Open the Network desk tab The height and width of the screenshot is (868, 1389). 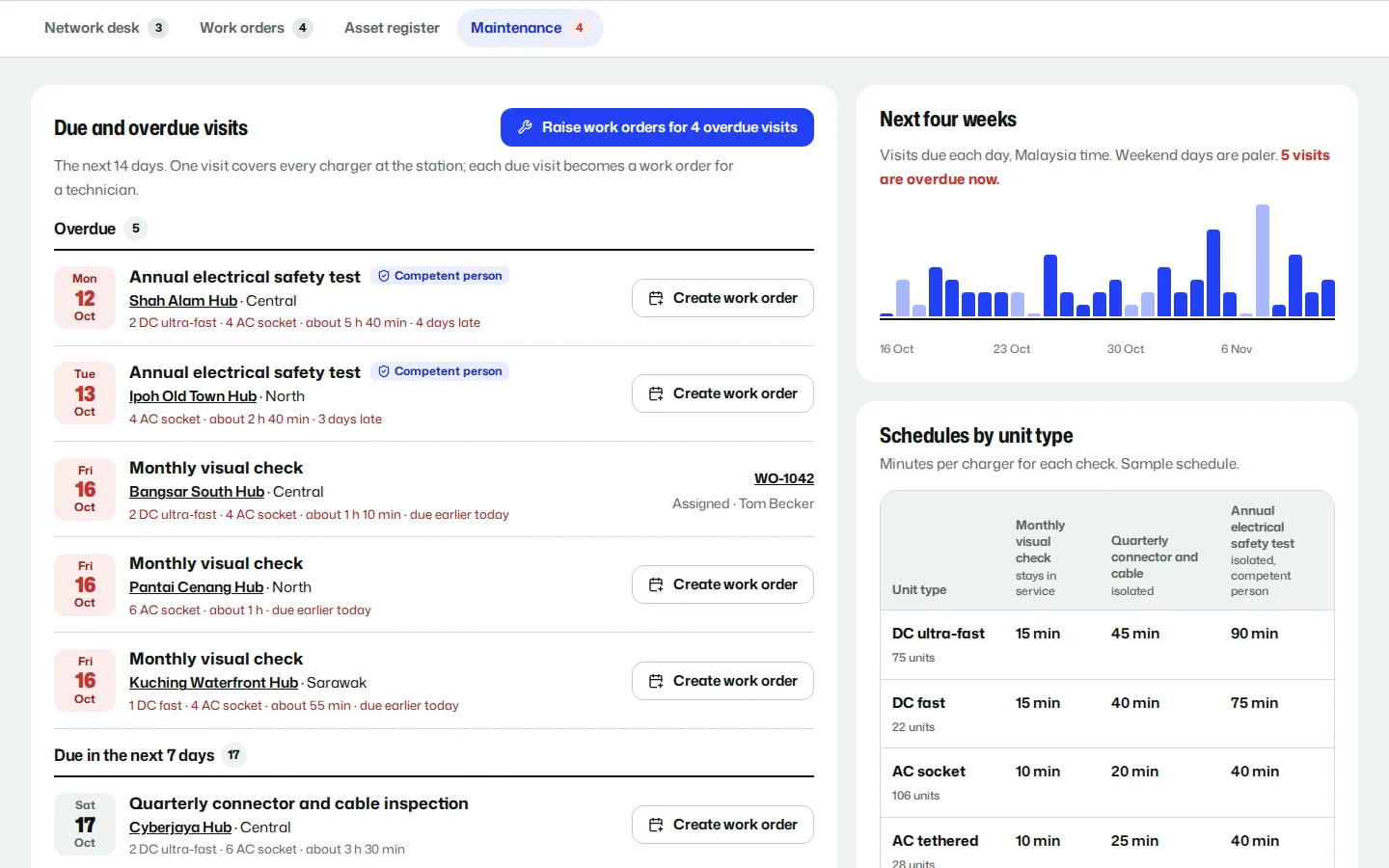105,28
